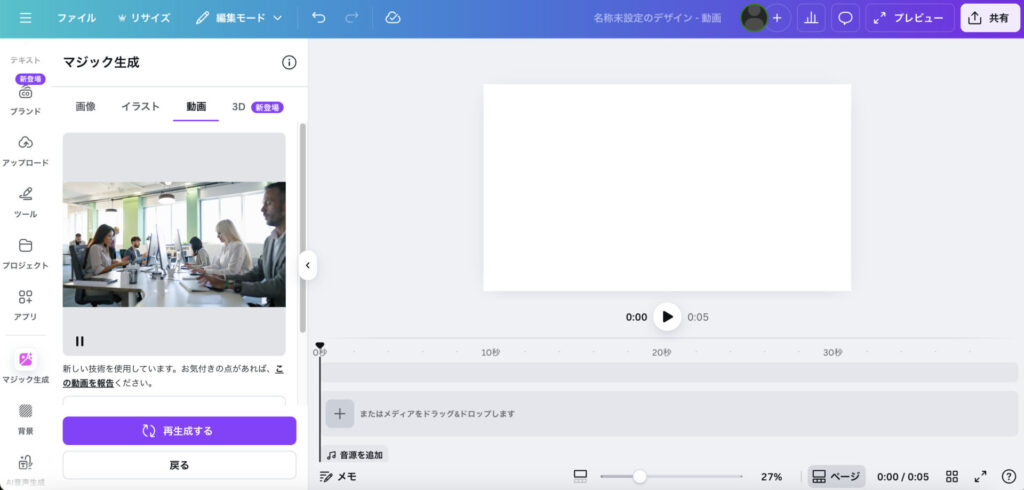Expand the 編集モード dropdown
This screenshot has height=490, width=1024.
[x=239, y=18]
